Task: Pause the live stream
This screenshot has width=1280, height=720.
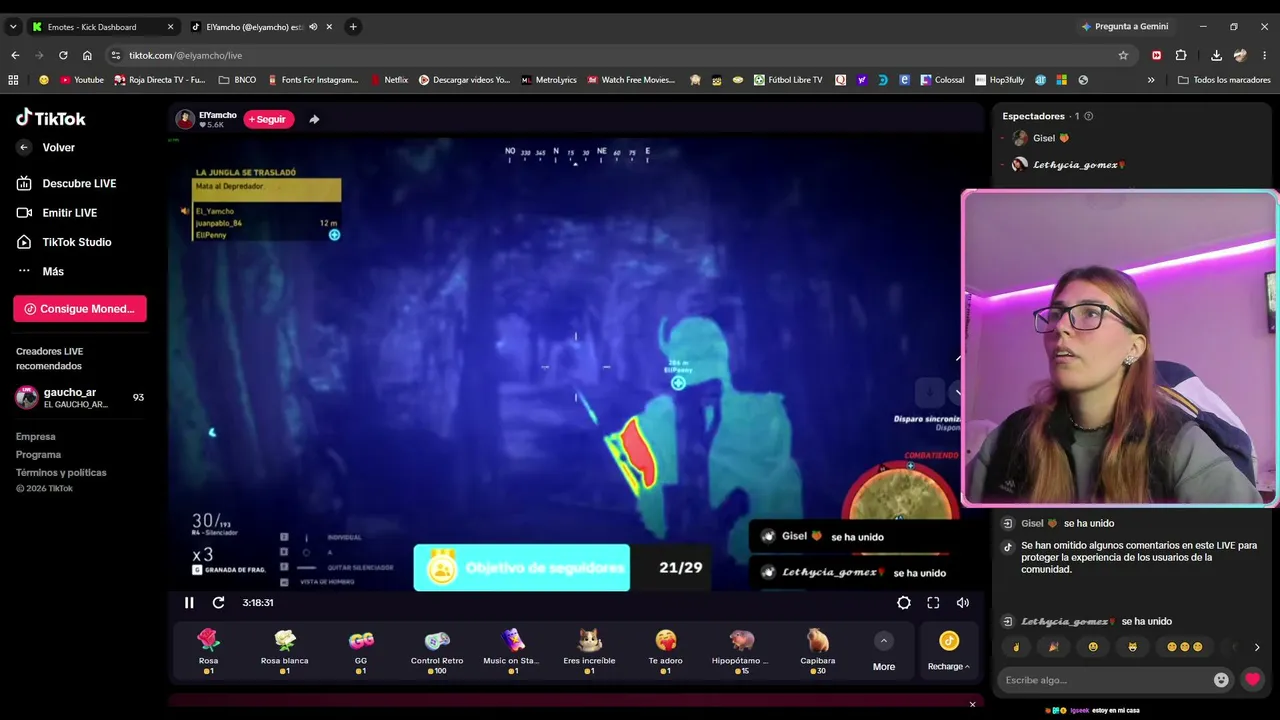Action: pos(189,603)
